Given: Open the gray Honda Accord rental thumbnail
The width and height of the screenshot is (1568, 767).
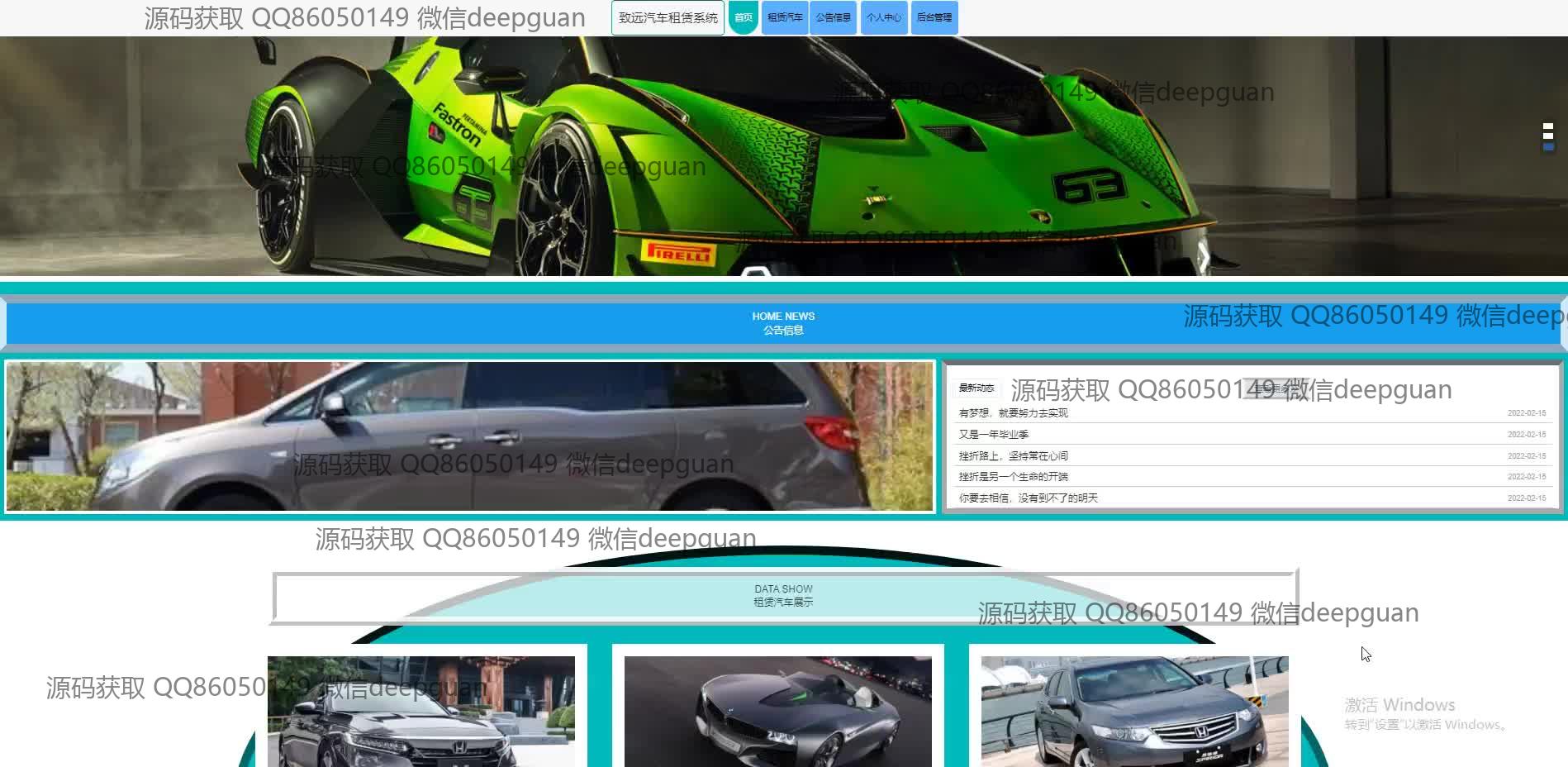Looking at the screenshot, I should pyautogui.click(x=1134, y=711).
